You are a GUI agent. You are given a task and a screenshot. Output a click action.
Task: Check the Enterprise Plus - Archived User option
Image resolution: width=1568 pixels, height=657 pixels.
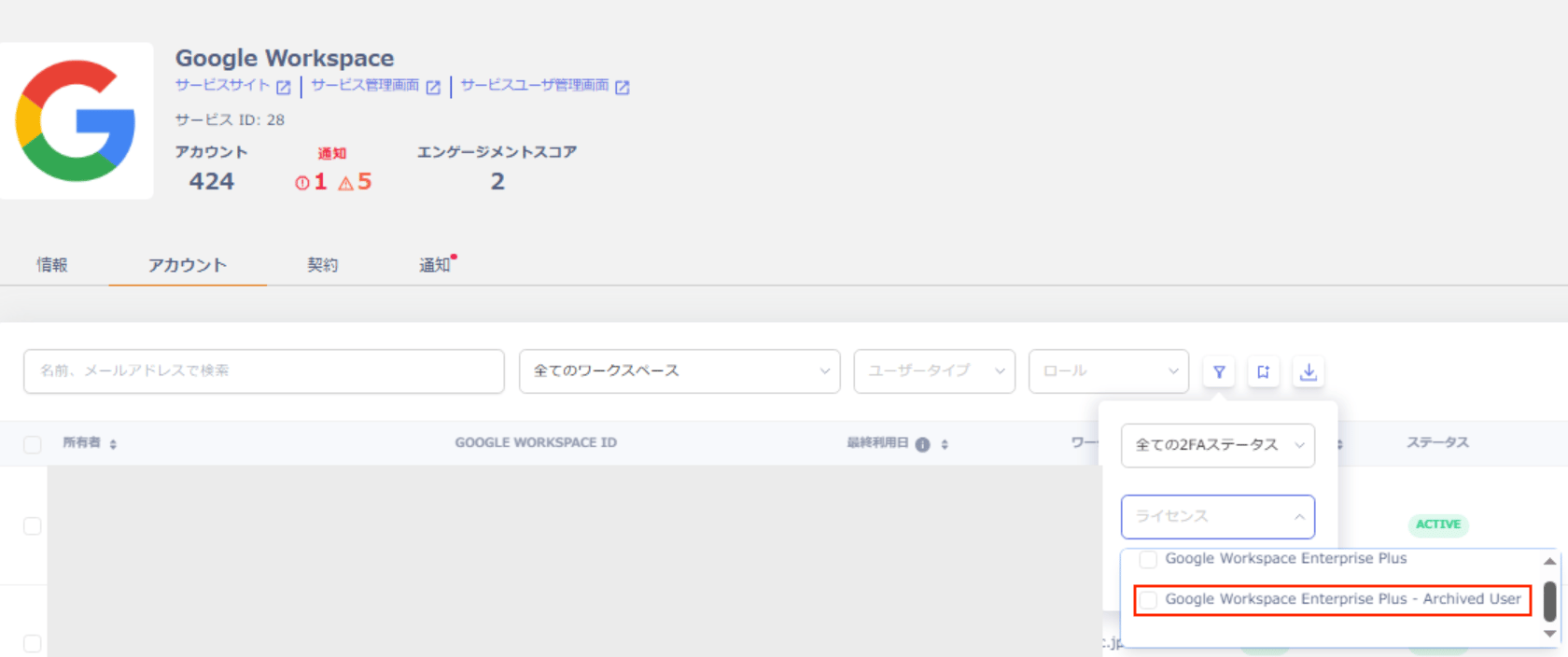pos(1148,600)
